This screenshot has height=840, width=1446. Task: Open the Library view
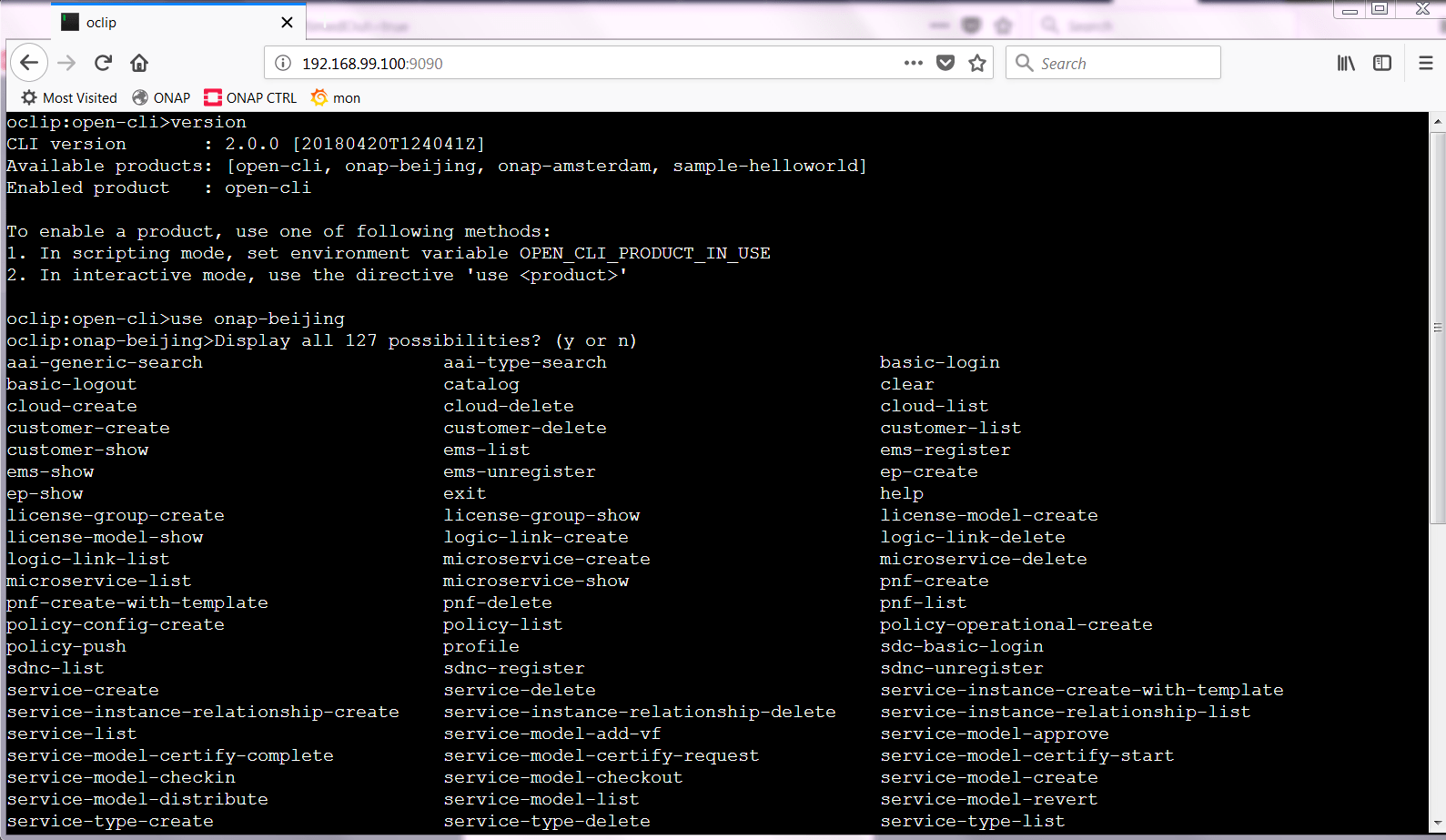[1346, 63]
